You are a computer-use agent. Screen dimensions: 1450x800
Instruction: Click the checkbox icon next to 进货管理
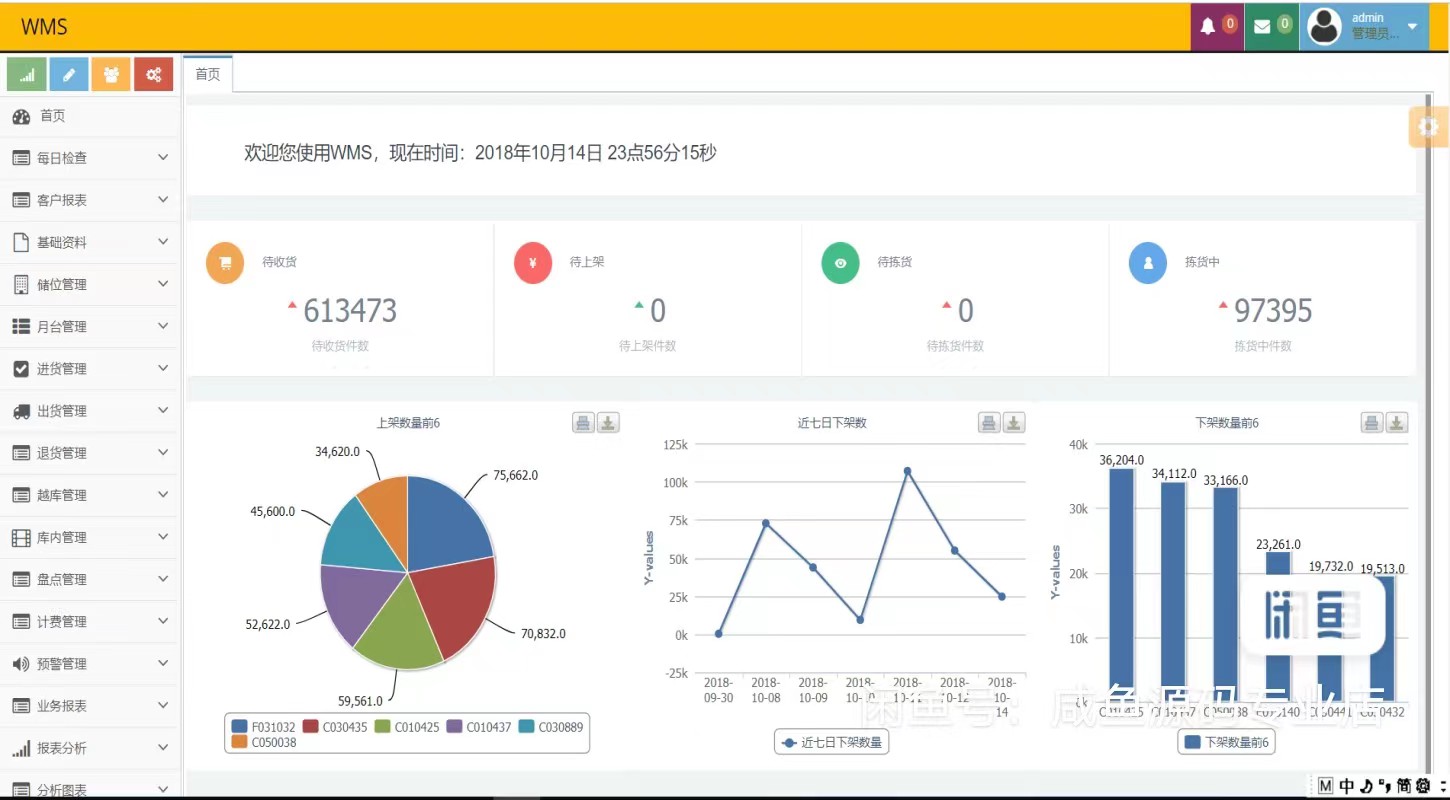click(x=21, y=369)
